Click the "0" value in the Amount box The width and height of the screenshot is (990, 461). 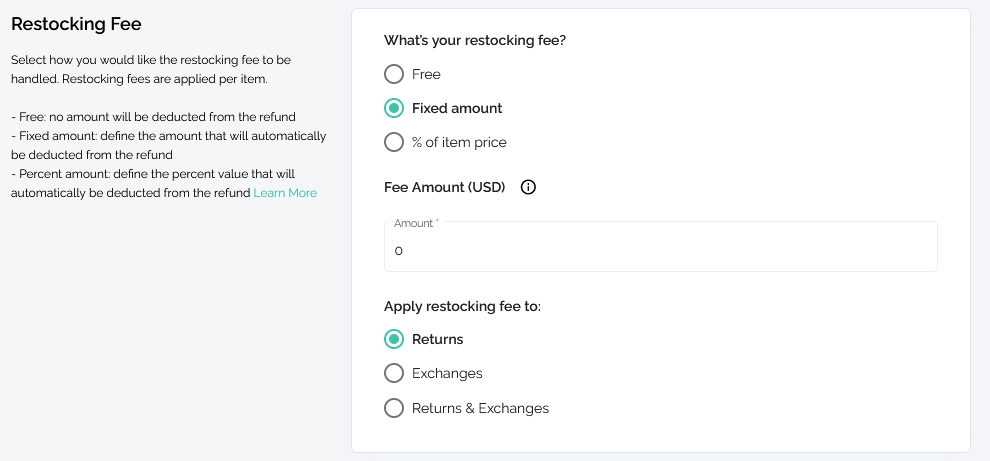398,251
